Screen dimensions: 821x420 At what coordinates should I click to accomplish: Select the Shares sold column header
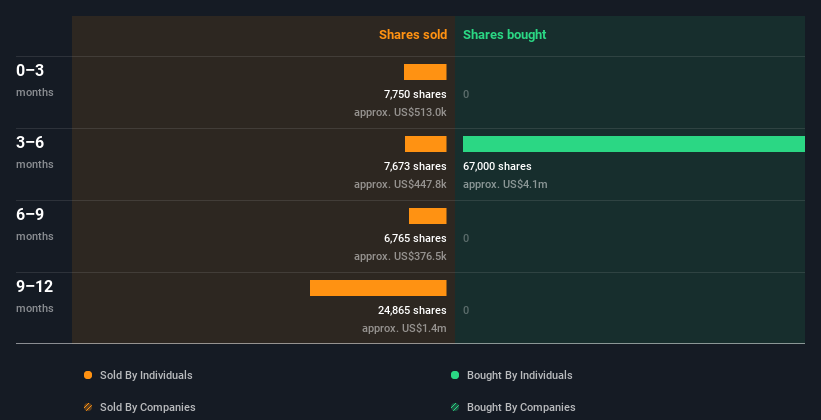[412, 35]
